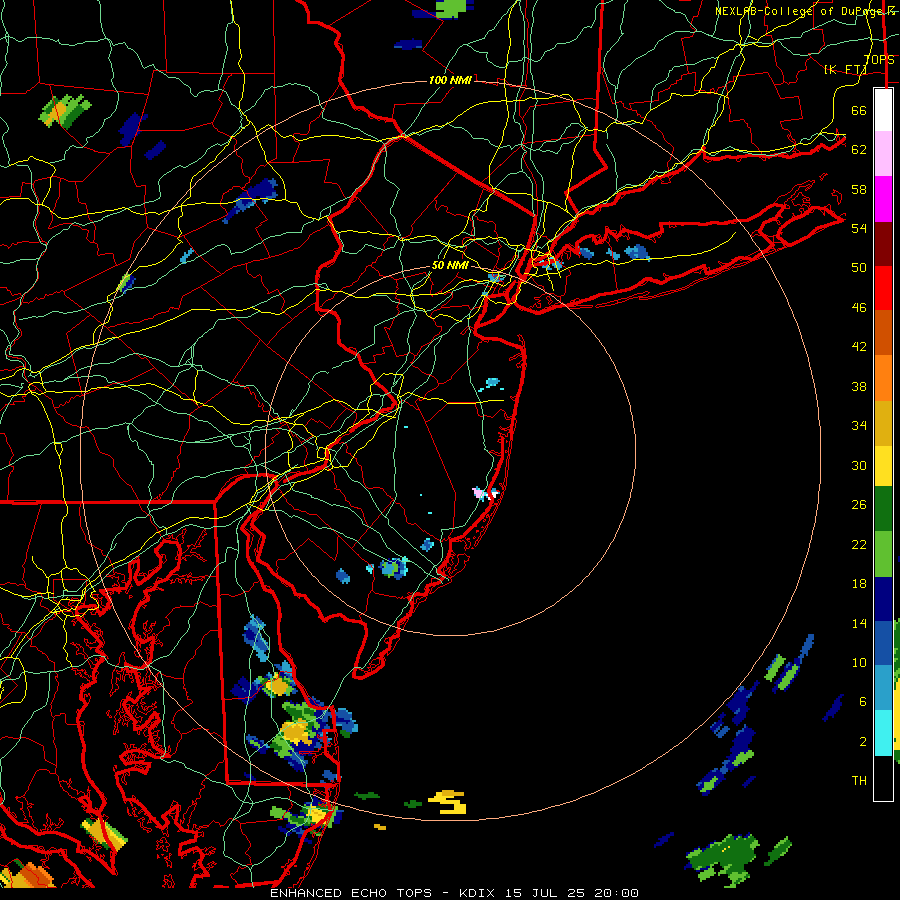The height and width of the screenshot is (900, 900).
Task: Select the dark green legend swatch
Action: (883, 509)
